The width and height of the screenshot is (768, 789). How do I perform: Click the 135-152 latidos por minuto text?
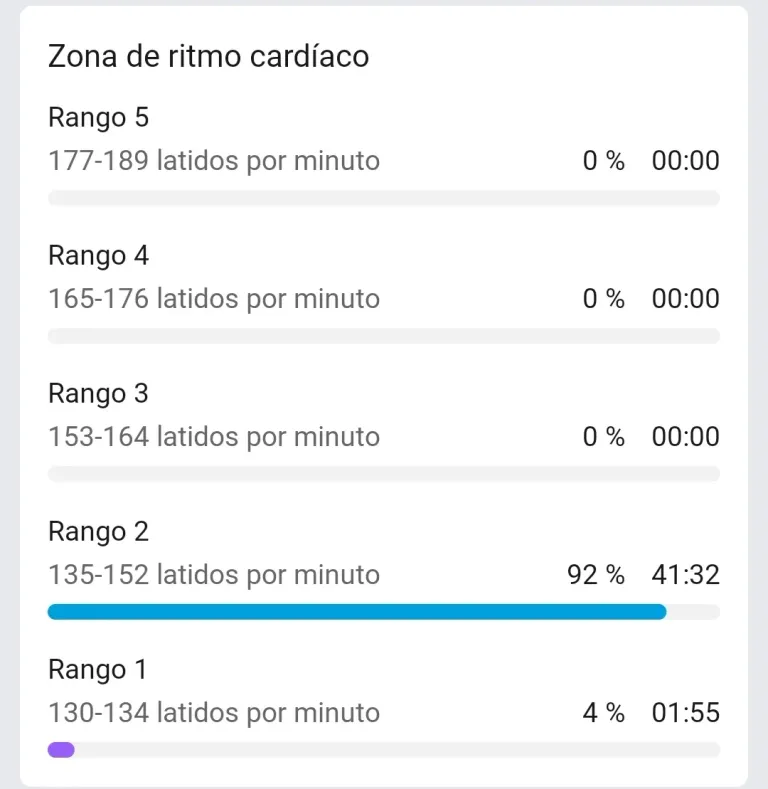[214, 575]
